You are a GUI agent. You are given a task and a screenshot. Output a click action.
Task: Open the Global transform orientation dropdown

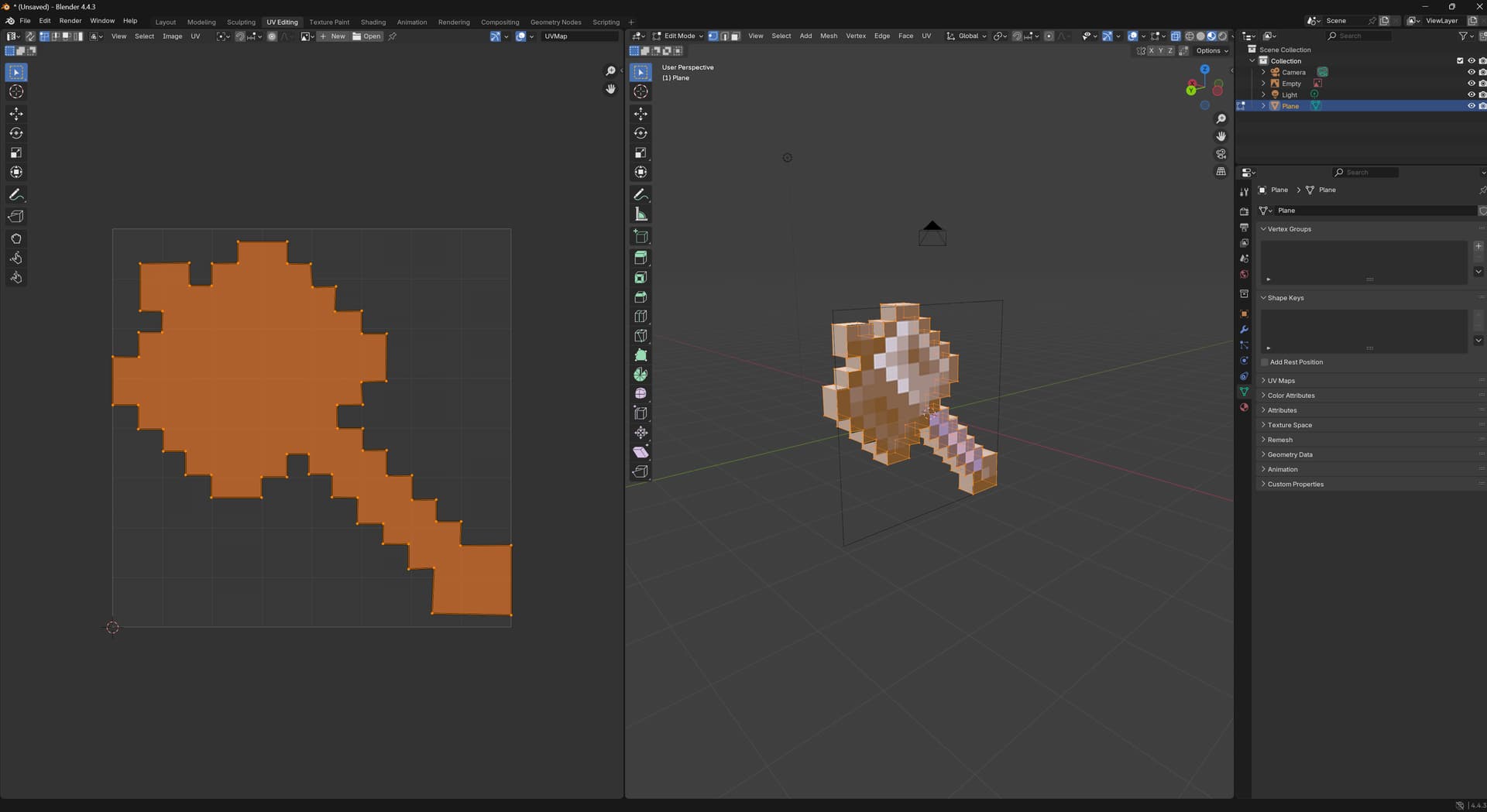[x=967, y=36]
